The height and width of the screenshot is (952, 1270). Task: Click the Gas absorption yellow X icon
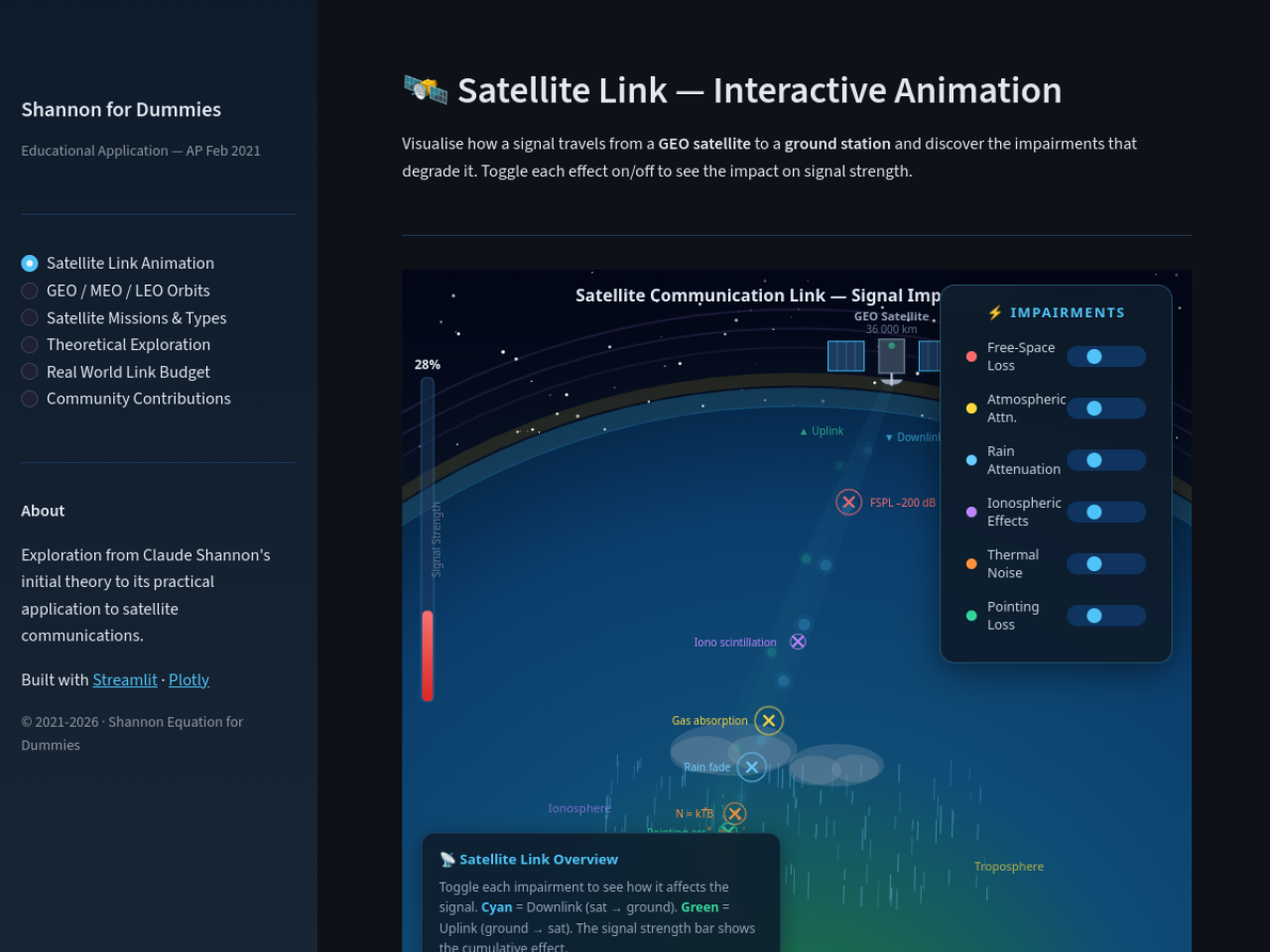click(769, 721)
